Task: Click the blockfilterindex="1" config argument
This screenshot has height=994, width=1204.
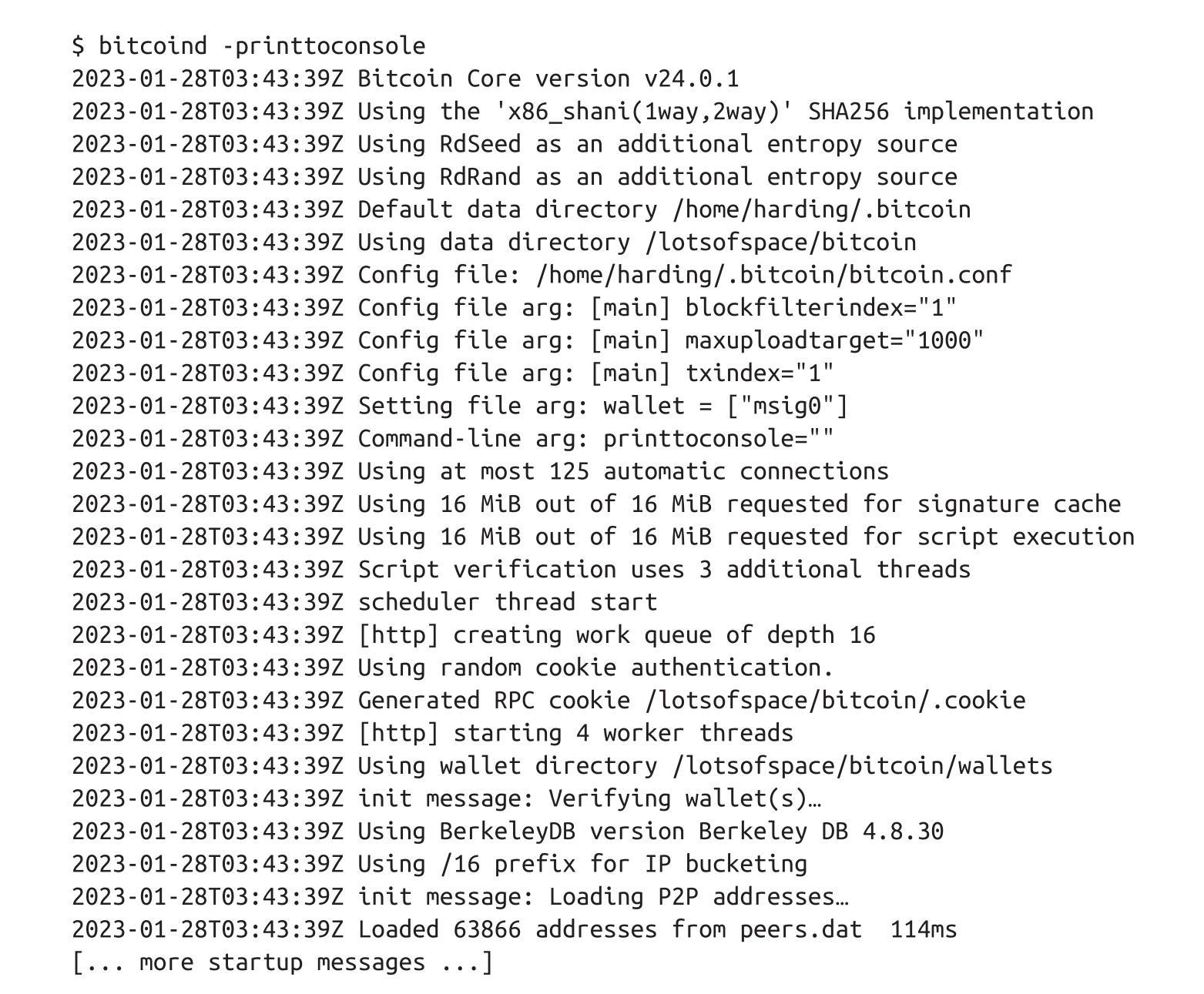Action: pos(820,308)
